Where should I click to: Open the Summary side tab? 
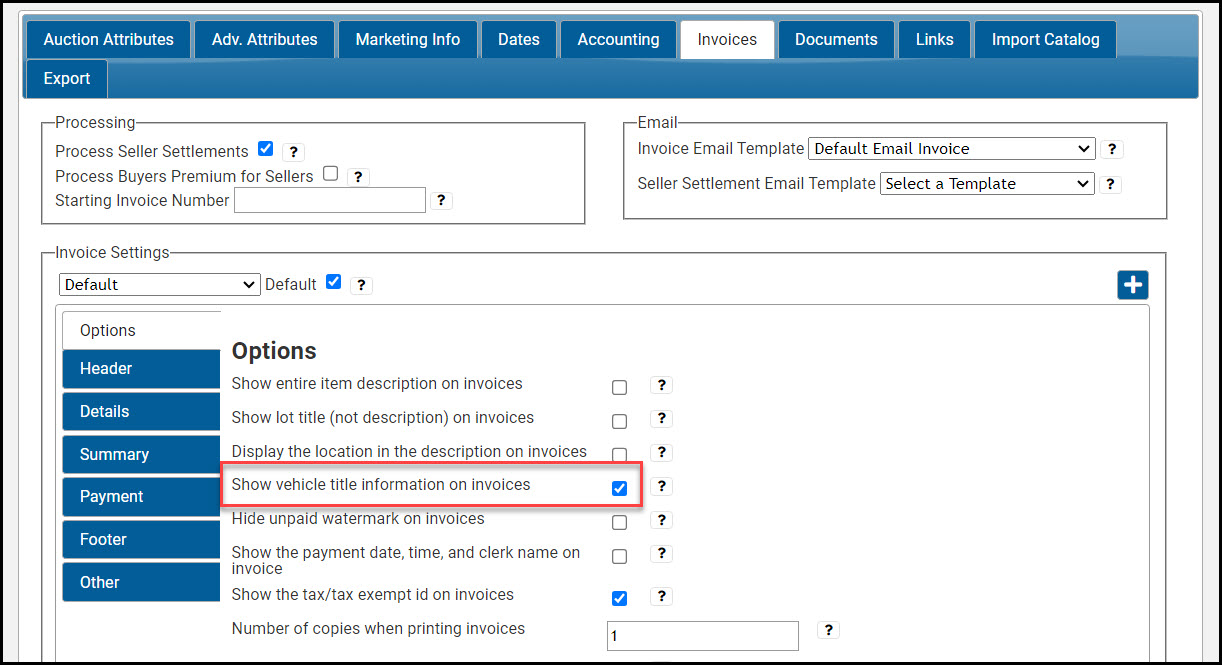141,455
